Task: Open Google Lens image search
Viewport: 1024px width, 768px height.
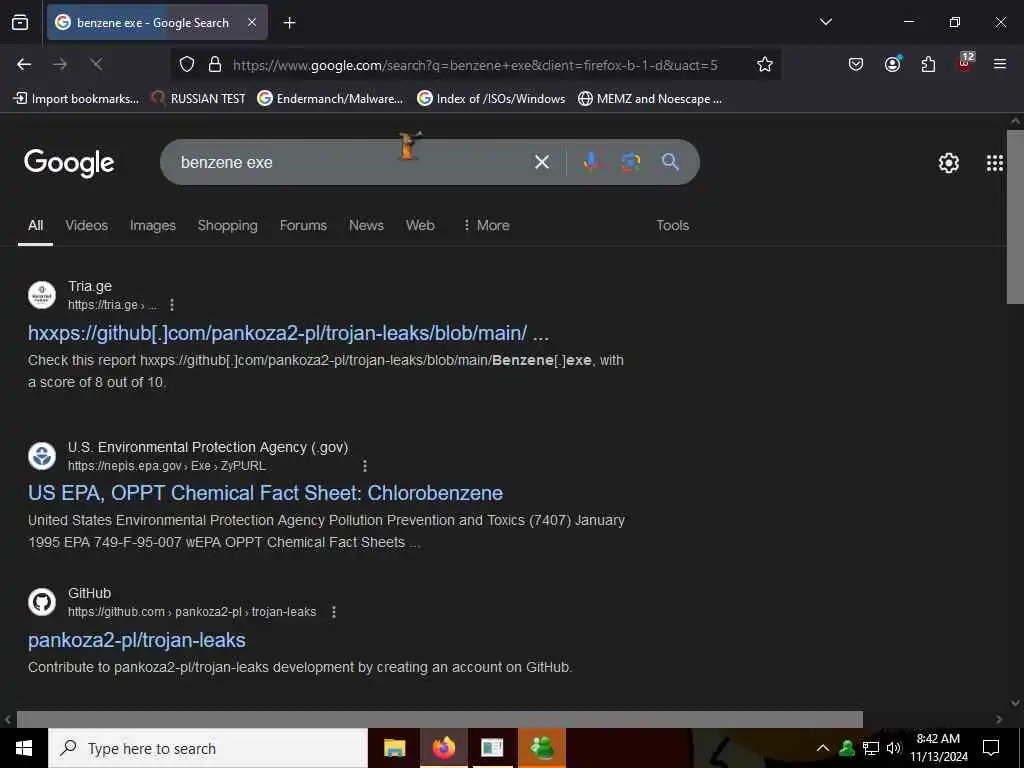Action: pos(630,162)
